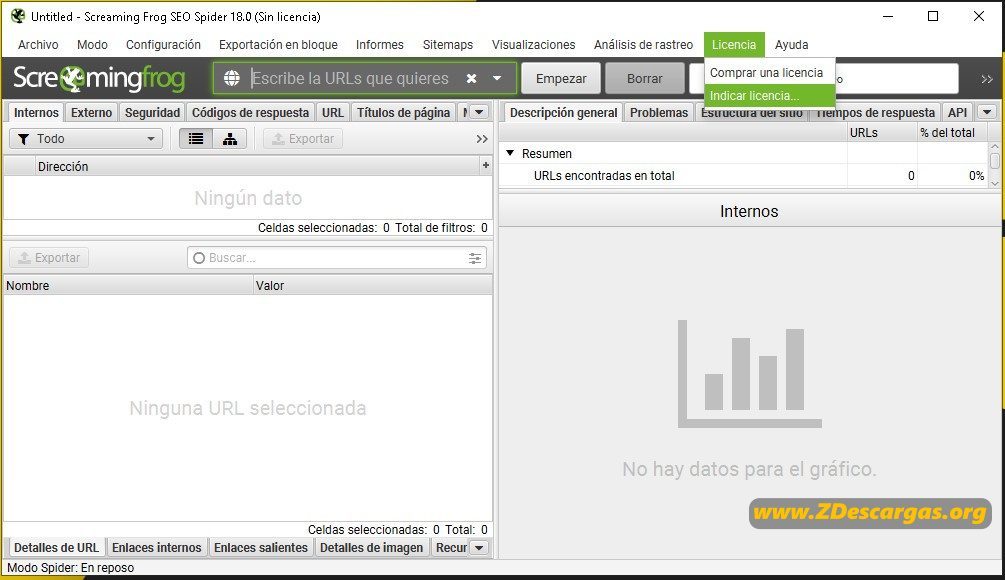Screen dimensions: 1005x580
Task: Switch to the URL tab
Action: tap(333, 112)
